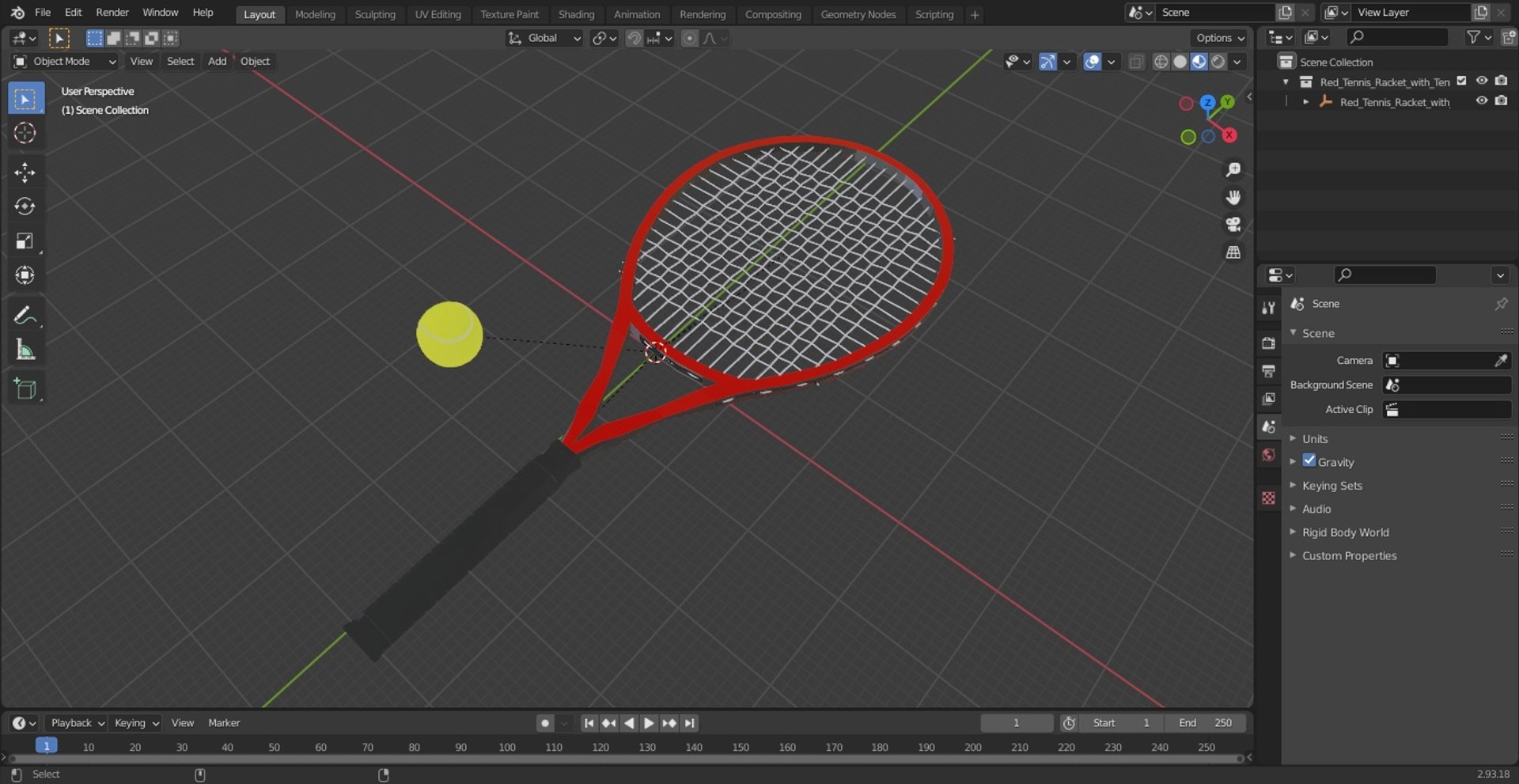This screenshot has width=1519, height=784.
Task: Click the blue Z axis gizmo circle
Action: tap(1207, 102)
